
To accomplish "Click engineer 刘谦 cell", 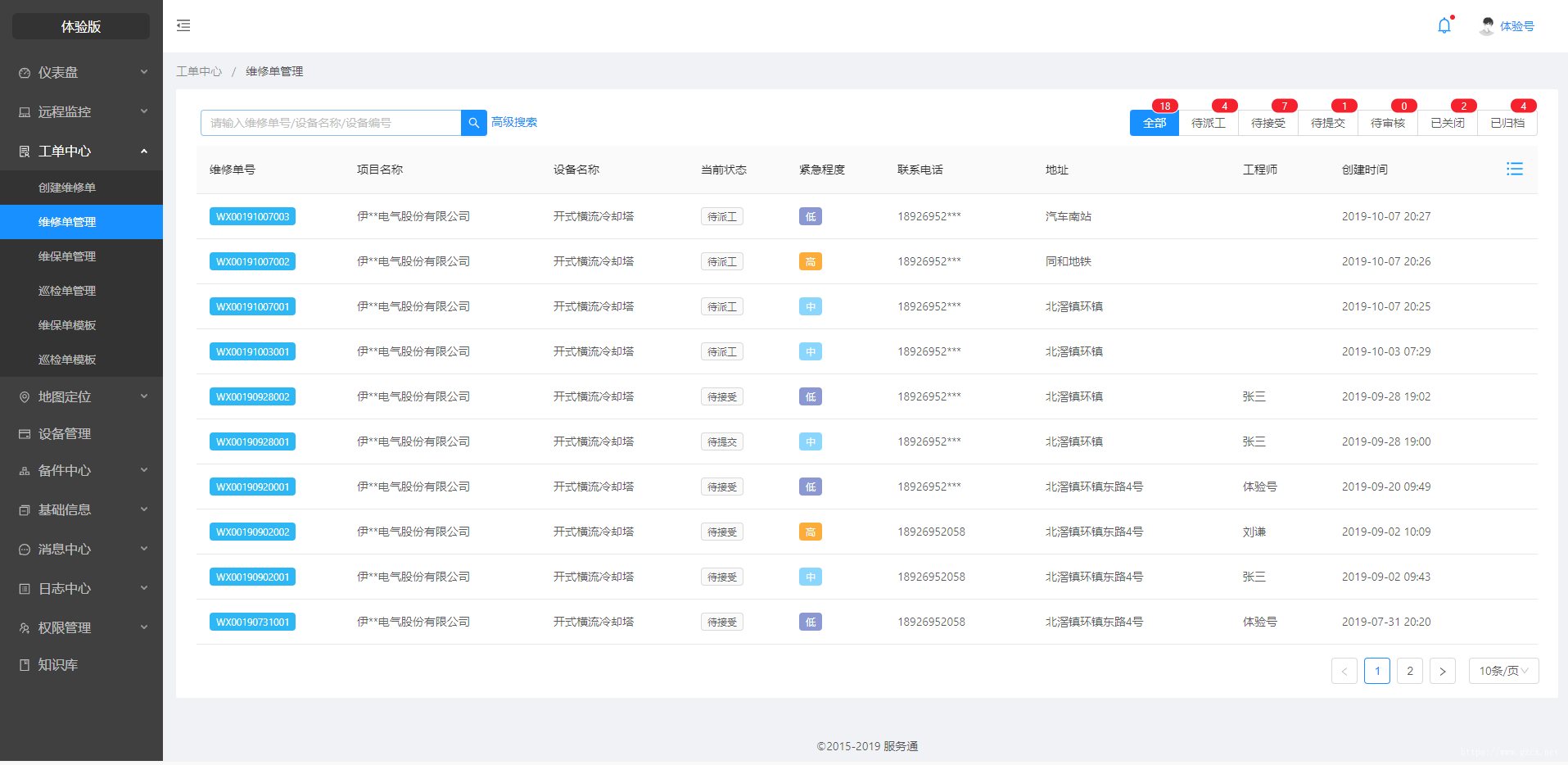I will 1254,532.
